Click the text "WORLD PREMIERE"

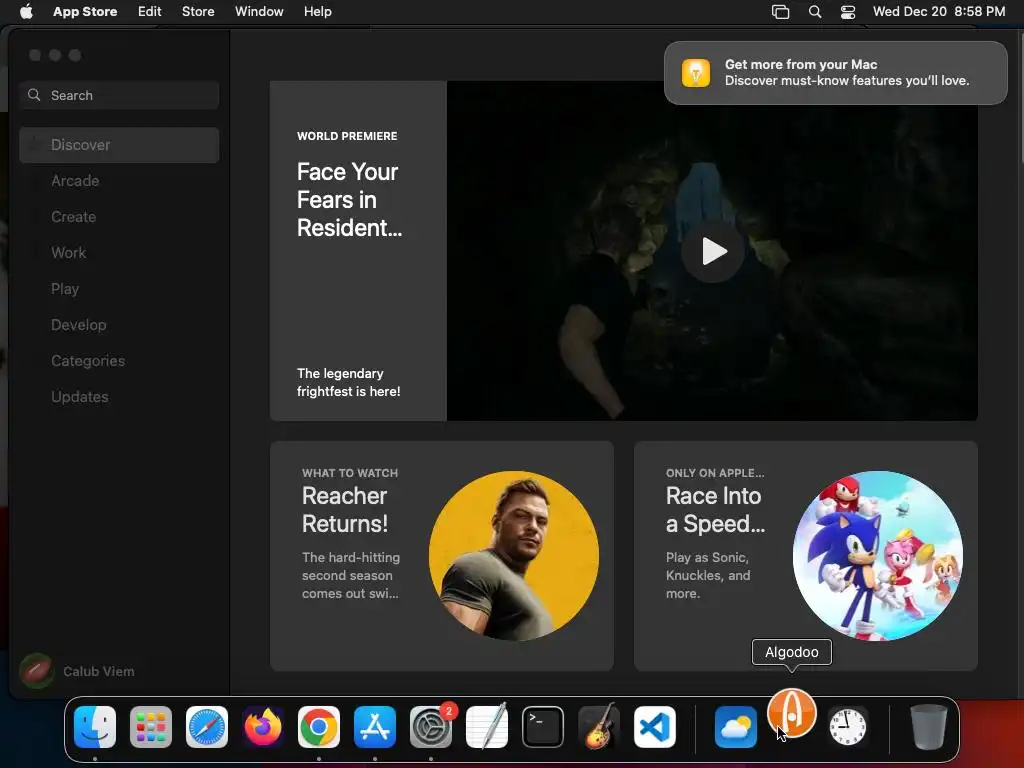coord(347,136)
